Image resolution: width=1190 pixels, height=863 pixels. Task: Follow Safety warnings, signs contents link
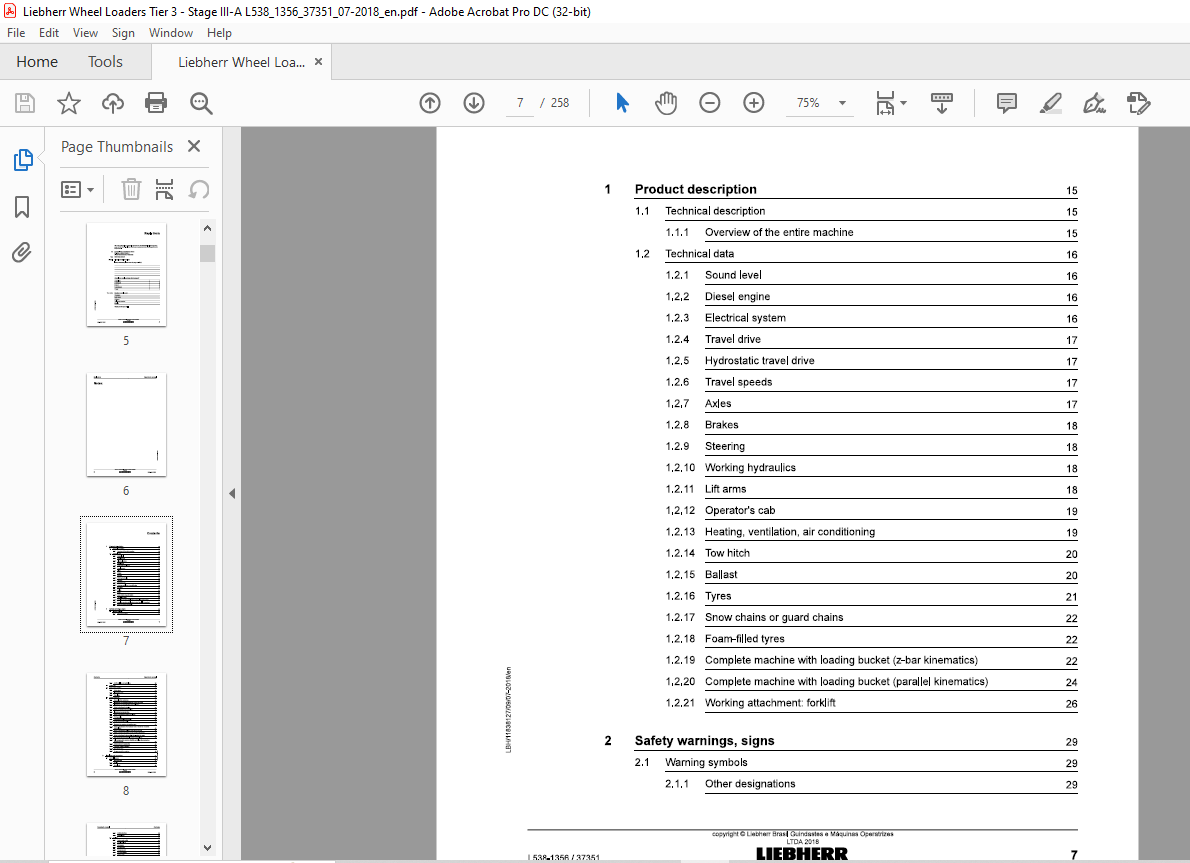pyautogui.click(x=704, y=741)
